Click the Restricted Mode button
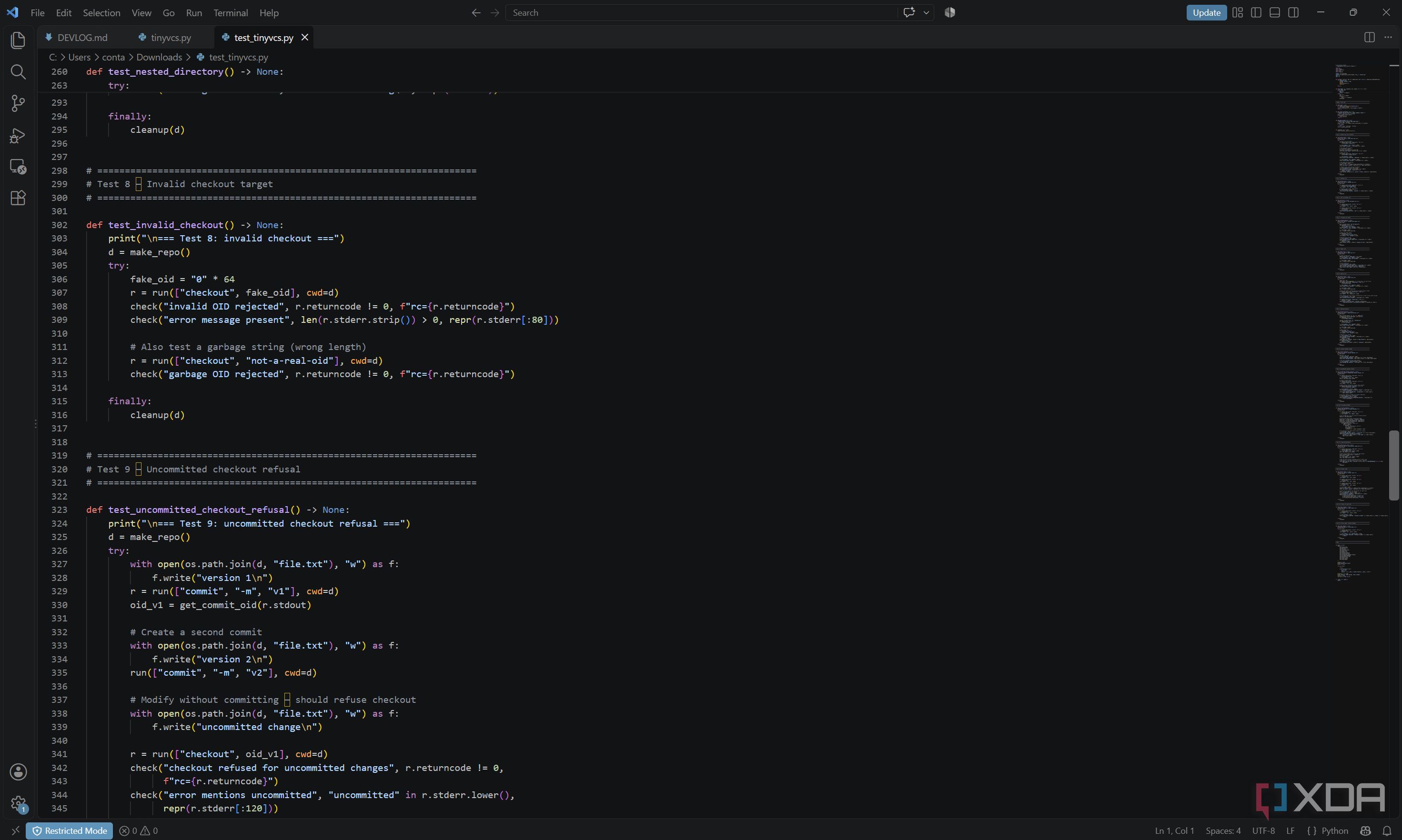Screen dimensions: 1402x840 tap(69, 830)
